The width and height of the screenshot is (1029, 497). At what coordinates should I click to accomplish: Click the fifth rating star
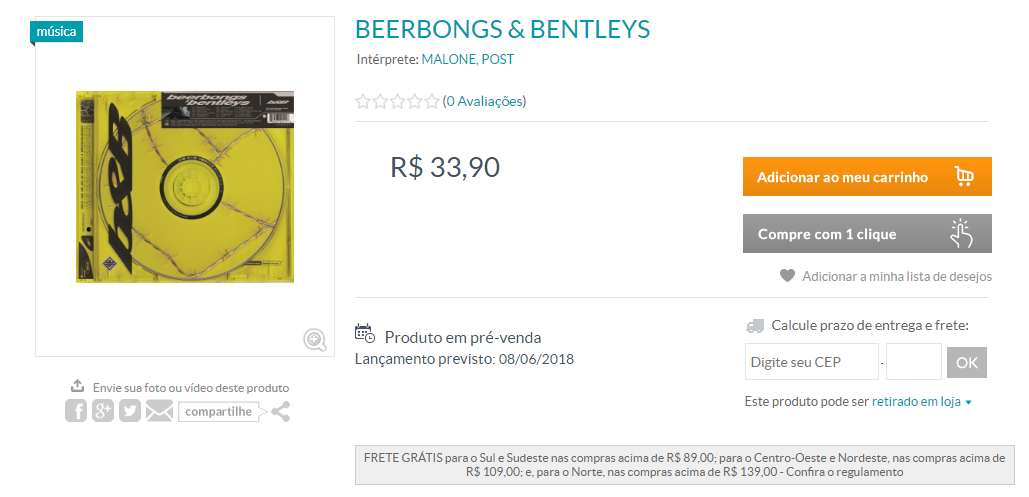coord(431,101)
